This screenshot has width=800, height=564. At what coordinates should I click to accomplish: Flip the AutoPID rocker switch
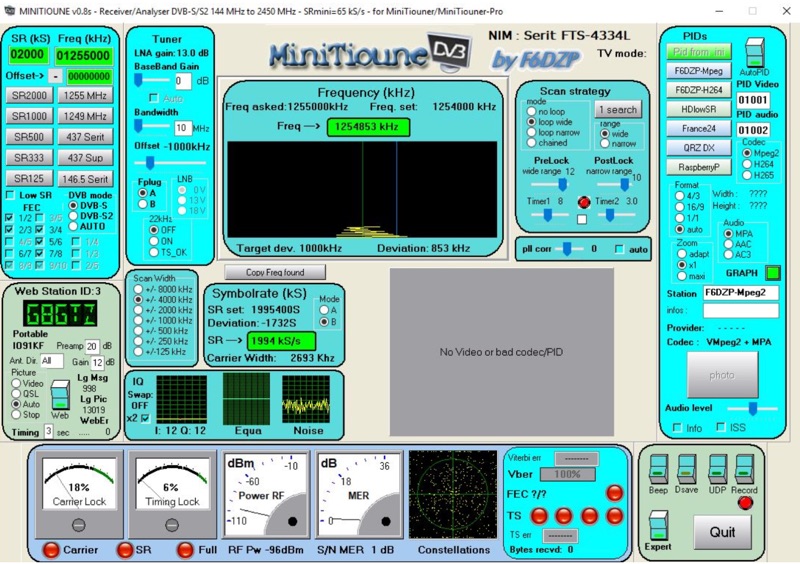pyautogui.click(x=755, y=53)
